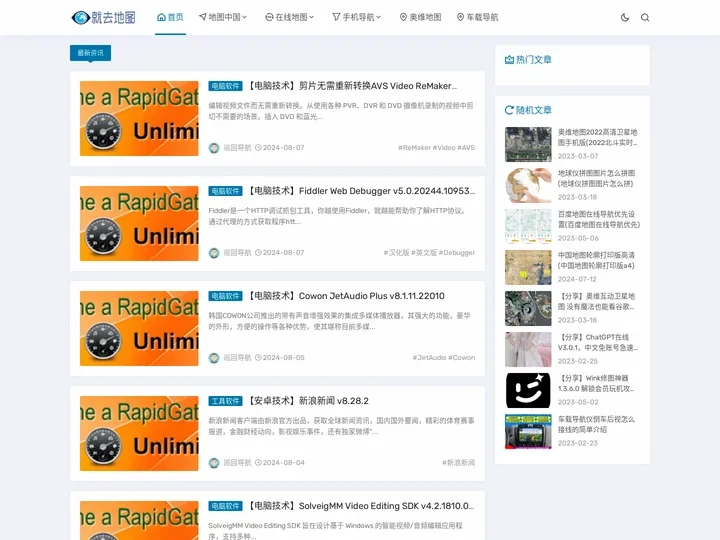The height and width of the screenshot is (540, 720).
Task: Click Fiddler Web Debugger article thumbnail
Action: coord(139,223)
